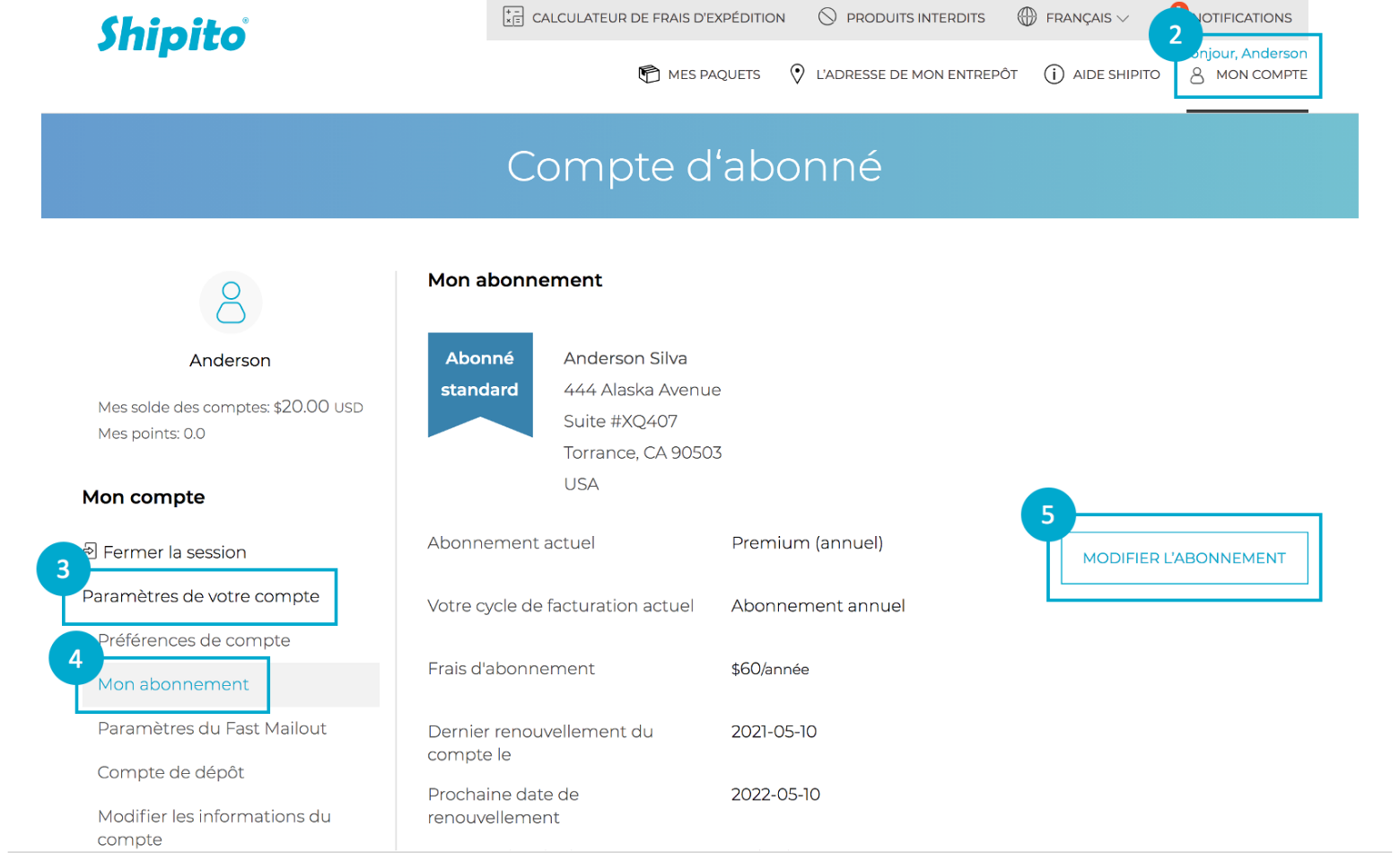Expand the Français language dropdown
The image size is (1400, 853).
click(1087, 18)
